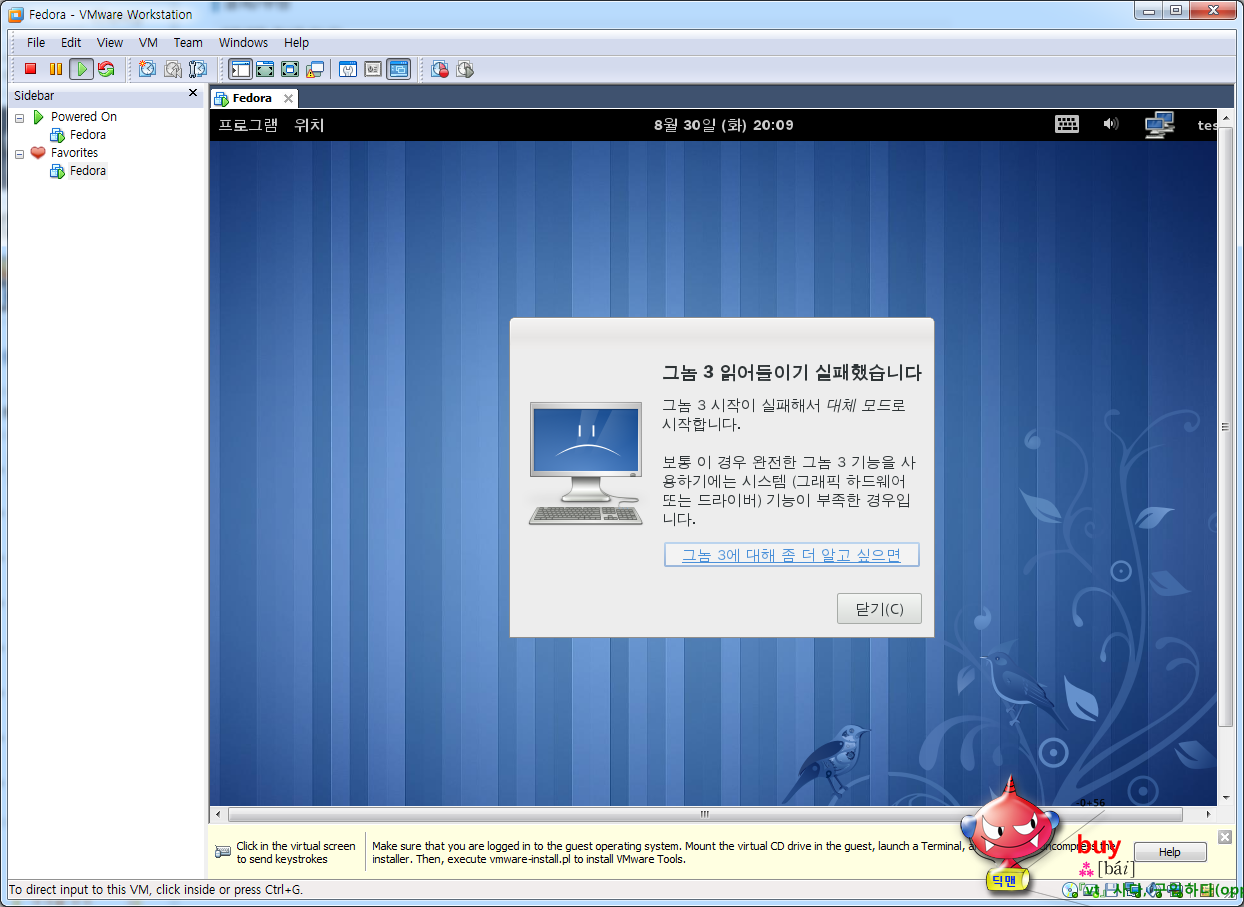Open the File menu

36,43
